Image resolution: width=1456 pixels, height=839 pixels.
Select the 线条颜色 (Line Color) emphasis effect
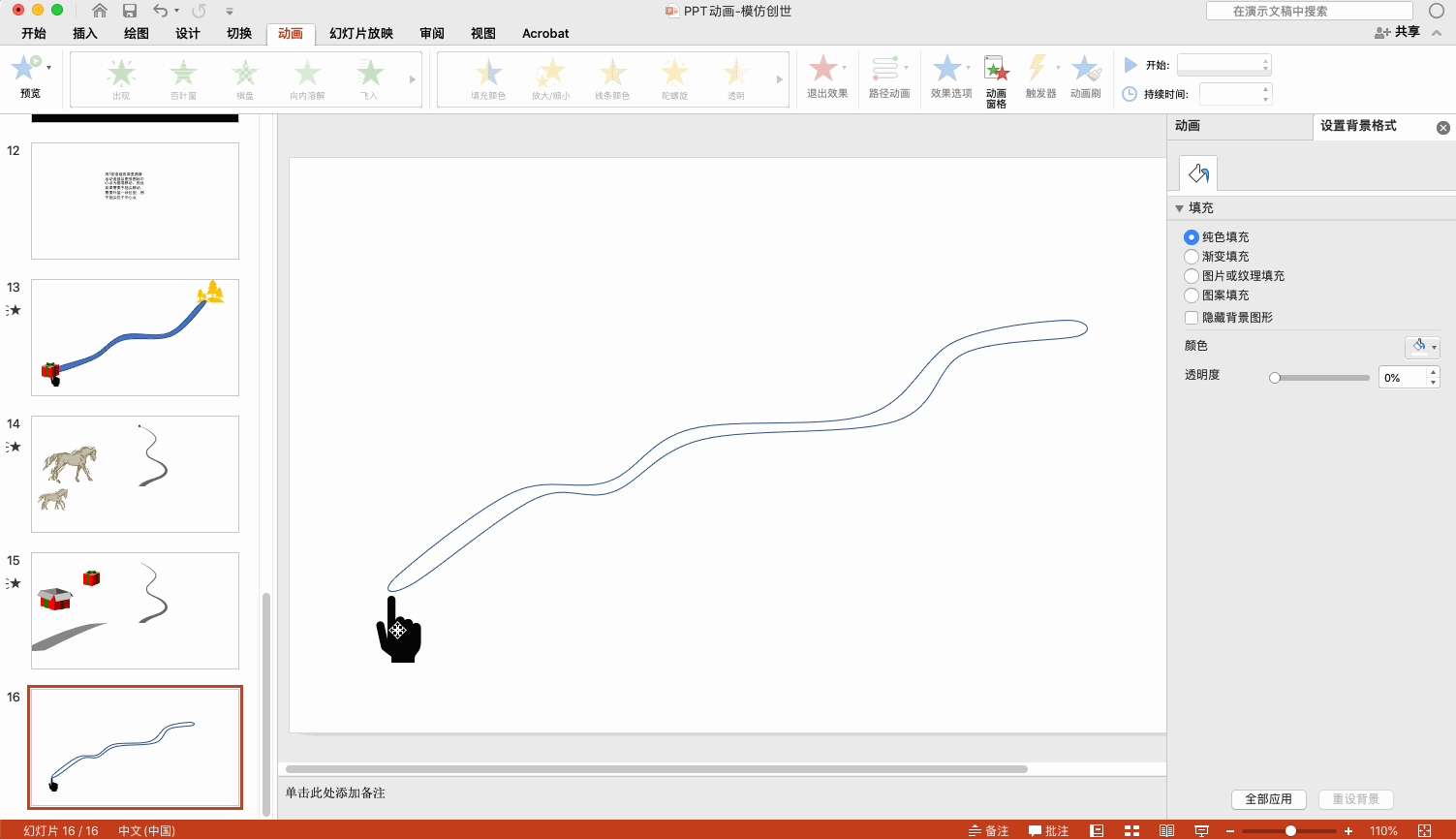click(612, 79)
